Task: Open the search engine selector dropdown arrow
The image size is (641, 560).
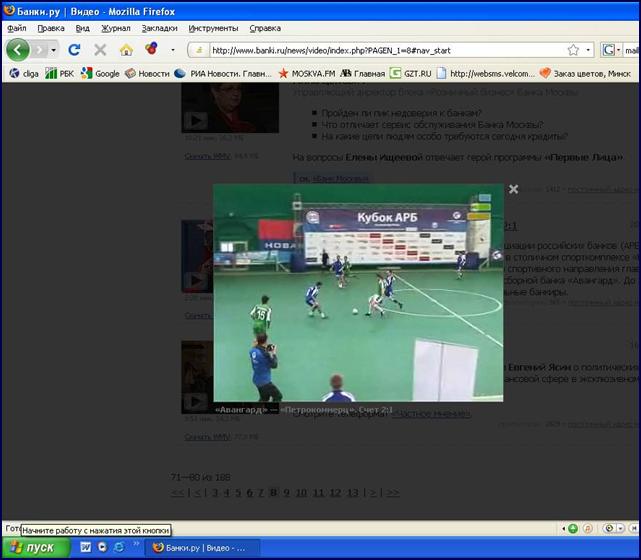Action: [619, 50]
